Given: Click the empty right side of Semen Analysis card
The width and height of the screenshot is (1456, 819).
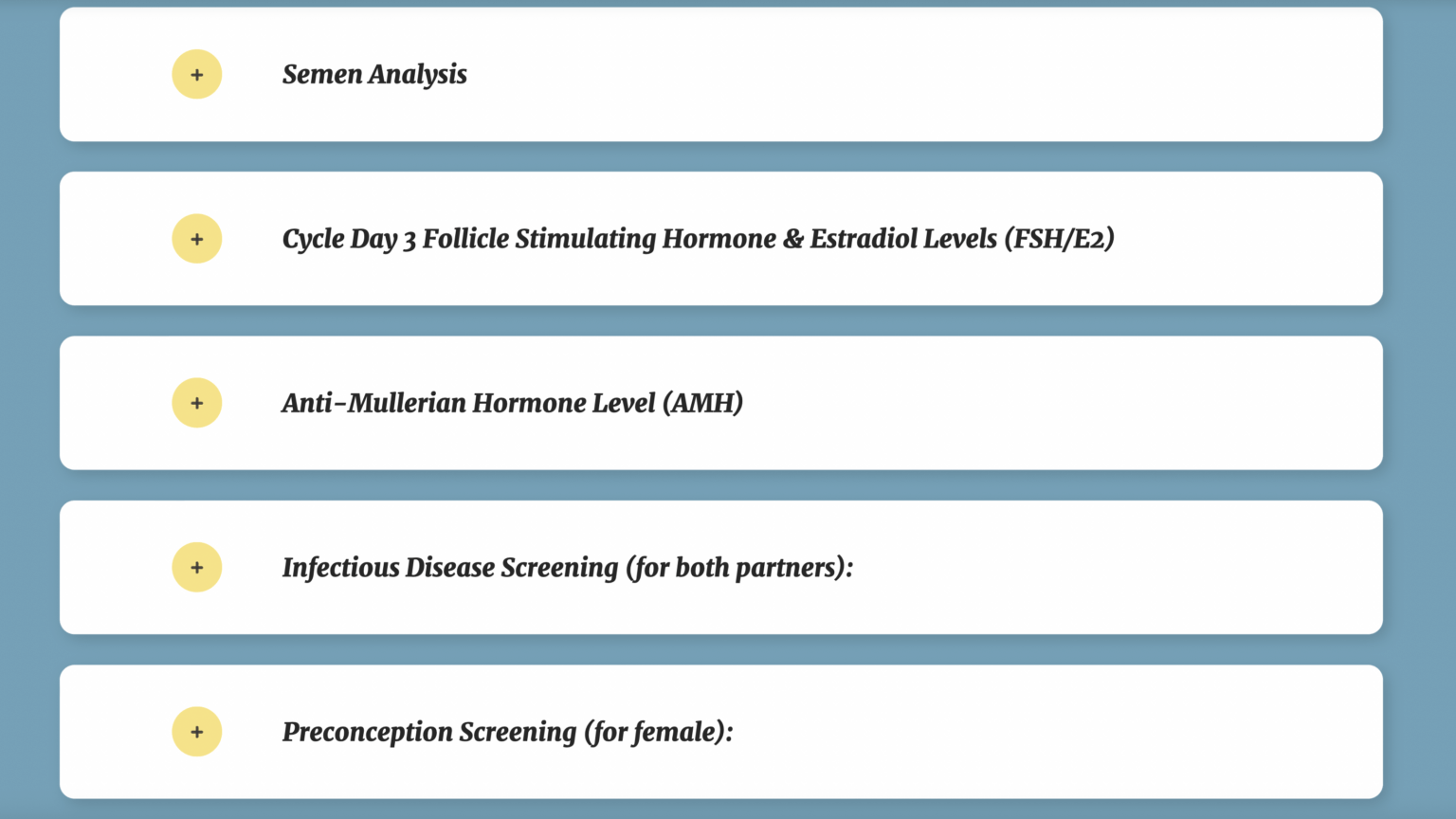Looking at the screenshot, I should pos(1043,75).
